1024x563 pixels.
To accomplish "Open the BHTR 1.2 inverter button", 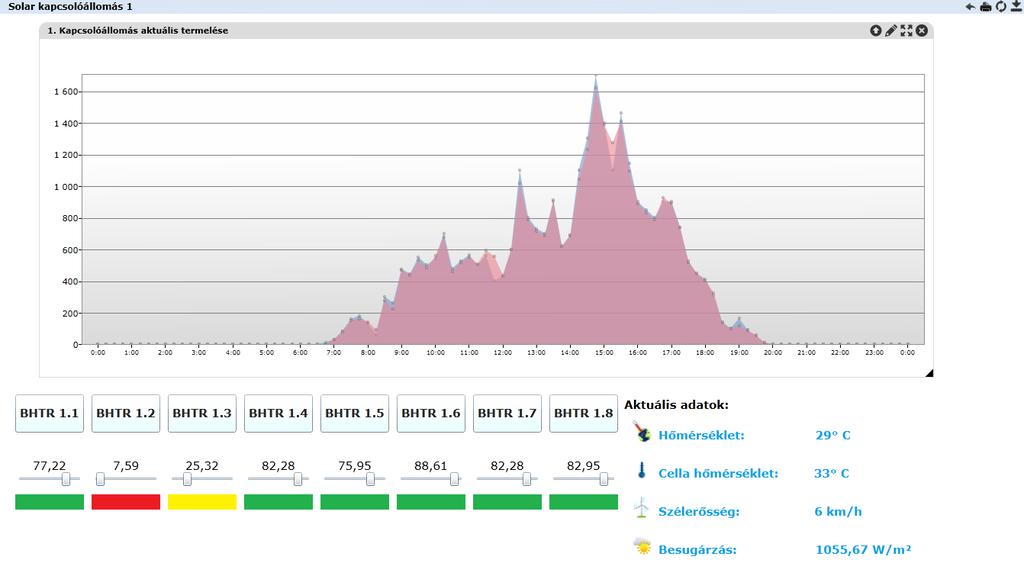I will 125,413.
